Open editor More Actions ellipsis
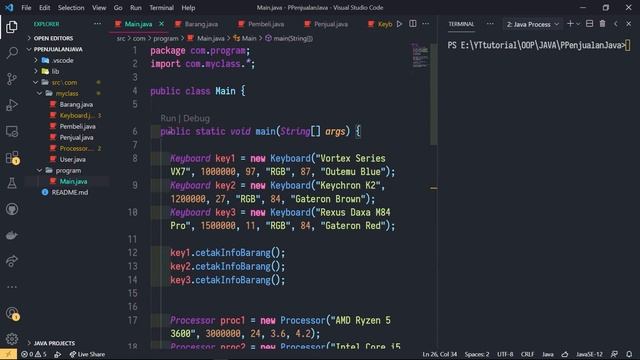The height and width of the screenshot is (360, 640). pyautogui.click(x=426, y=24)
